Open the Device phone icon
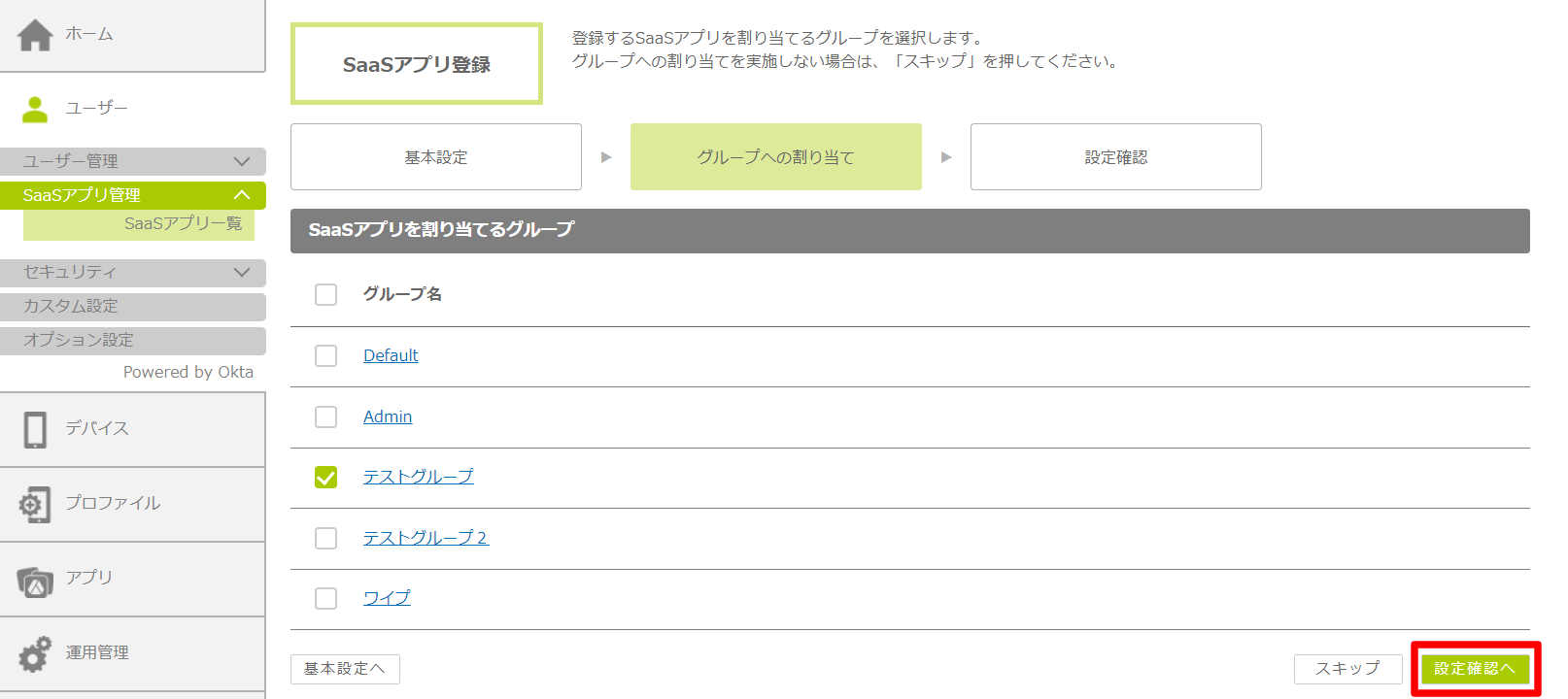Screen dimensions: 1568x699 point(35,429)
